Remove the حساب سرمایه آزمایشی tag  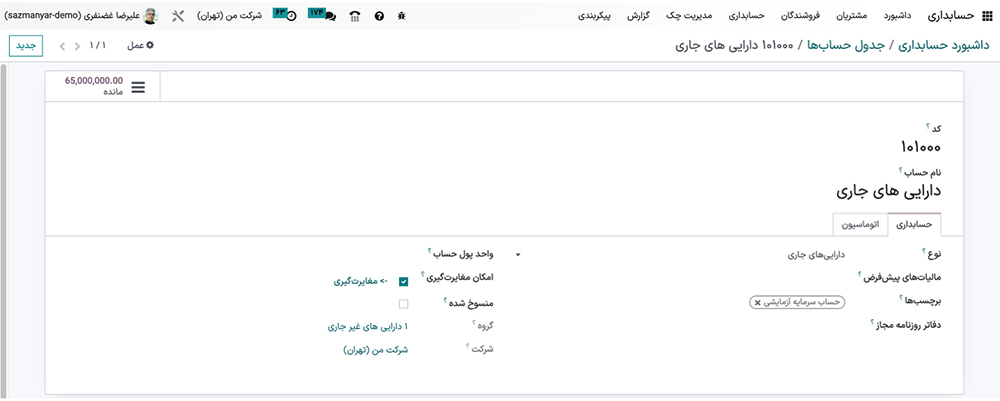758,301
